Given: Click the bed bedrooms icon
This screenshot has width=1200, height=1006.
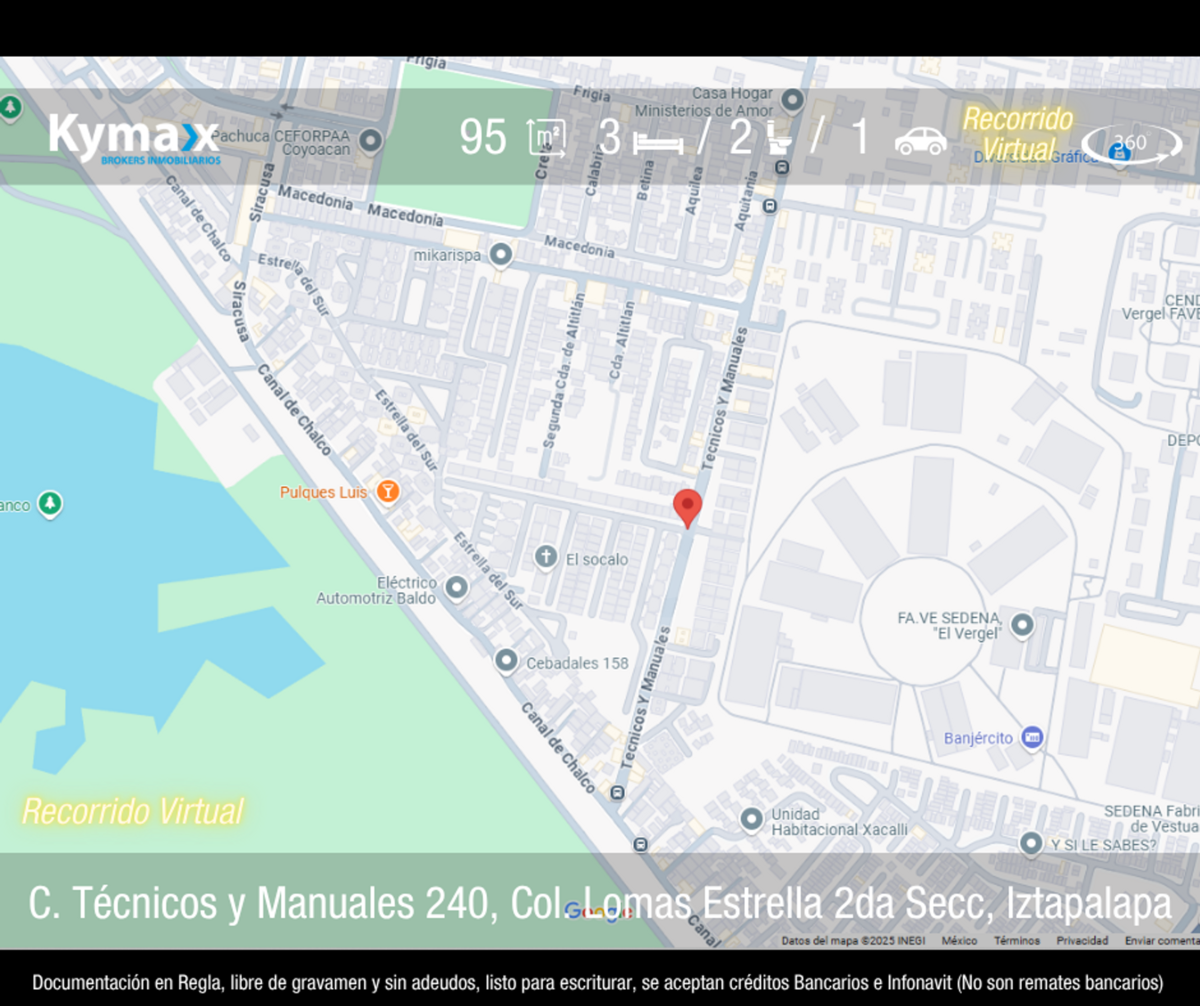Looking at the screenshot, I should (x=658, y=142).
